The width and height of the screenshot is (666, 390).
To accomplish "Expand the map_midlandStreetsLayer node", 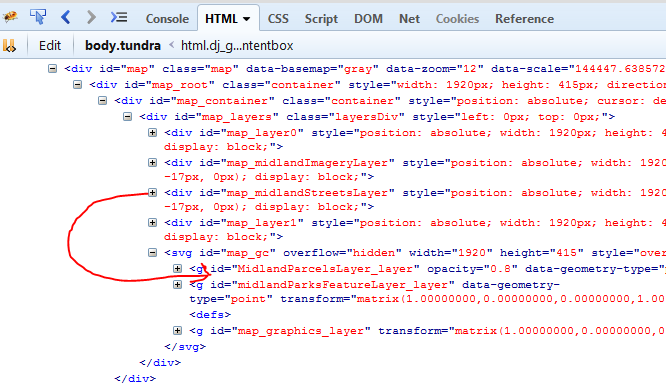I will 152,192.
